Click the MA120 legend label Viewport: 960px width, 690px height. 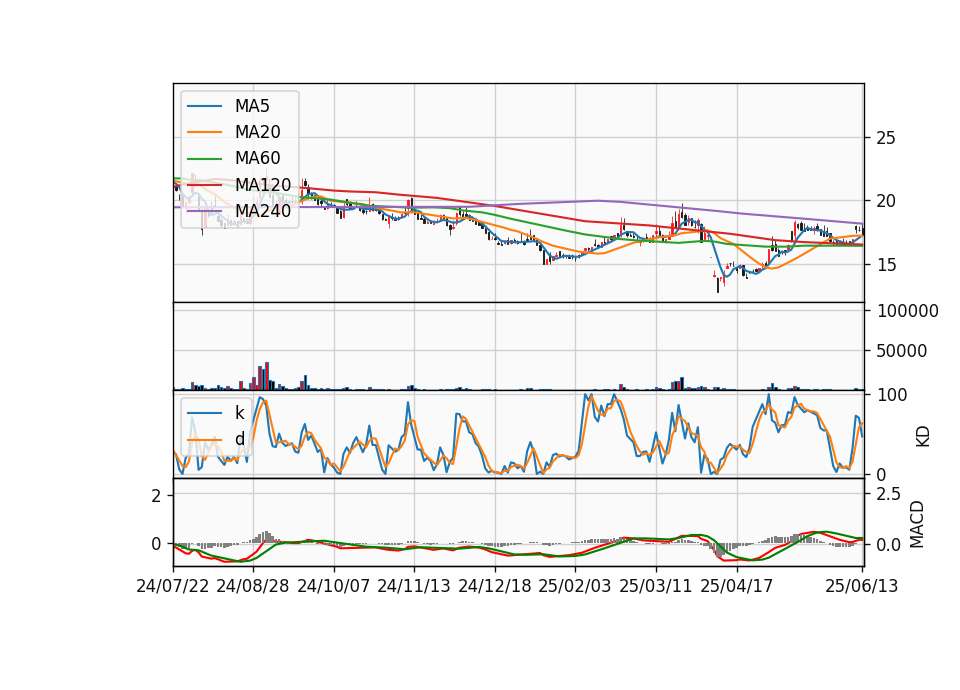(x=263, y=184)
